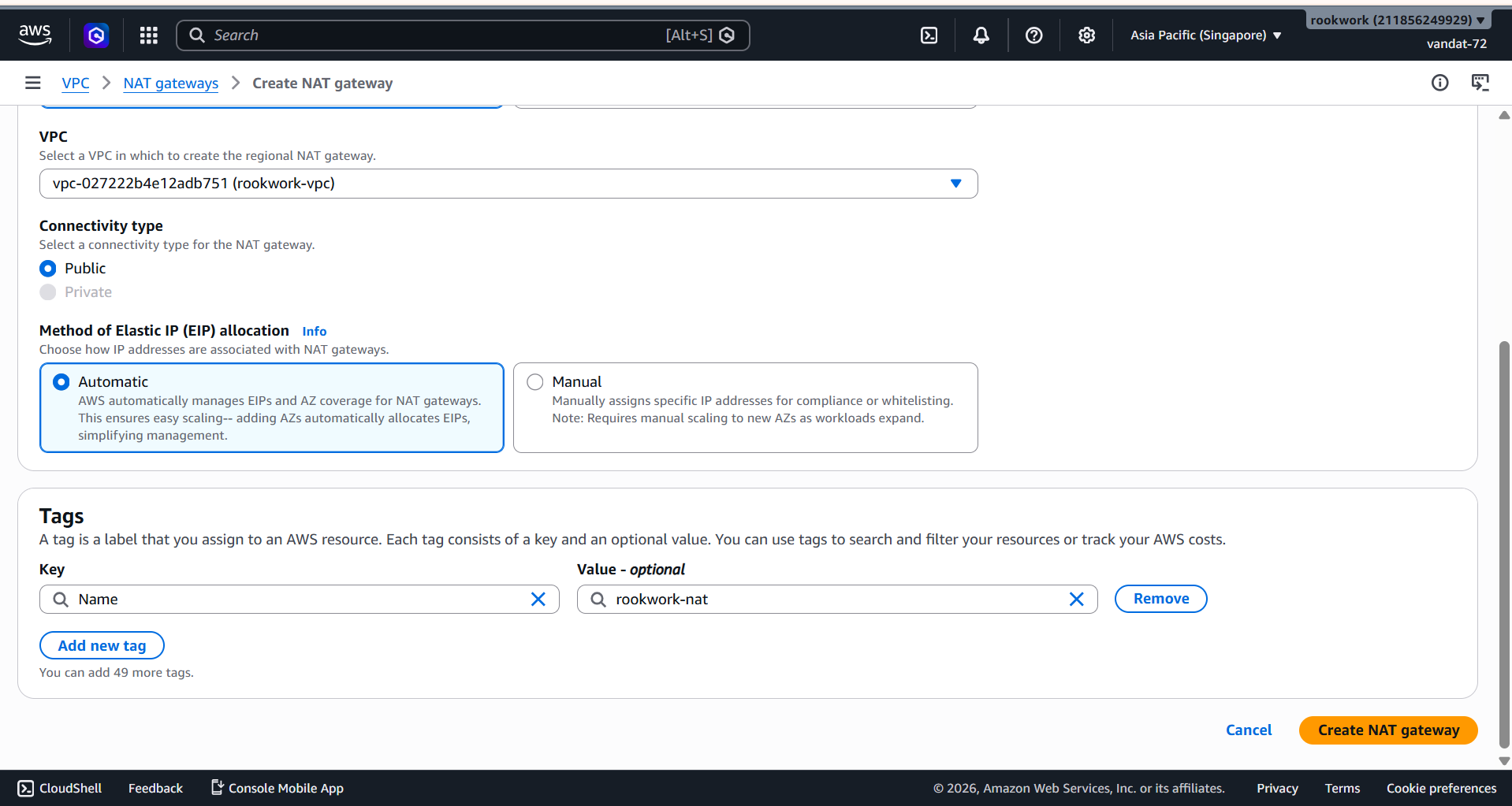Viewport: 1512px width, 806px height.
Task: Click the scrollbar up arrow
Action: coord(1504,115)
